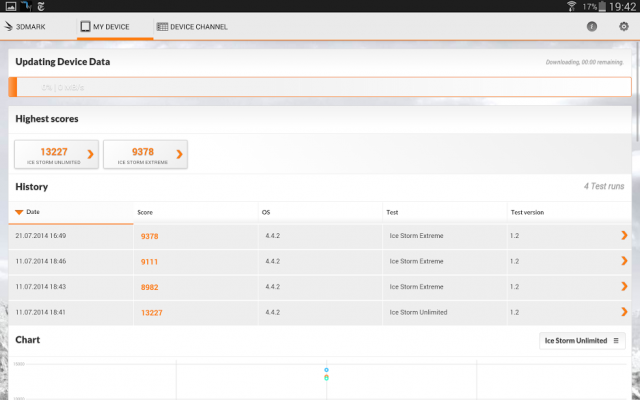This screenshot has width=640, height=400.
Task: Switch to the MY DEVICE tab
Action: [115, 27]
